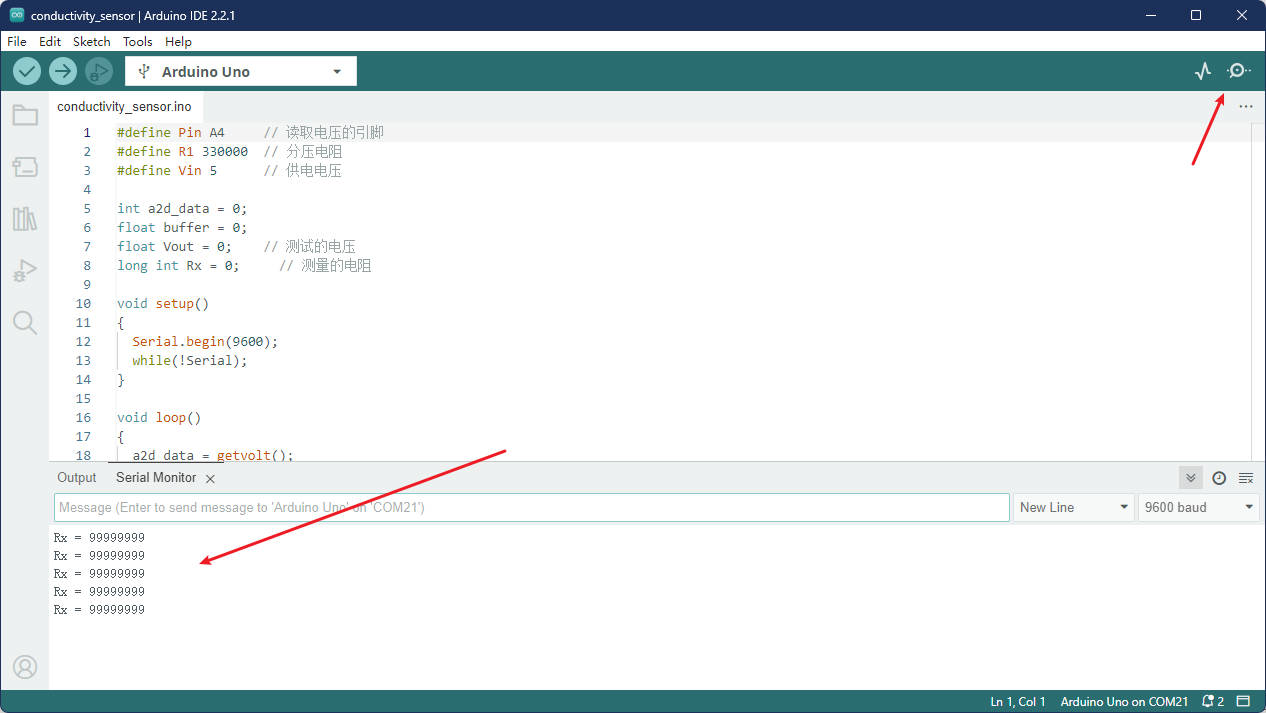This screenshot has height=713, width=1266.
Task: Click line 12 Serial.begin(9600) code
Action: pos(205,341)
